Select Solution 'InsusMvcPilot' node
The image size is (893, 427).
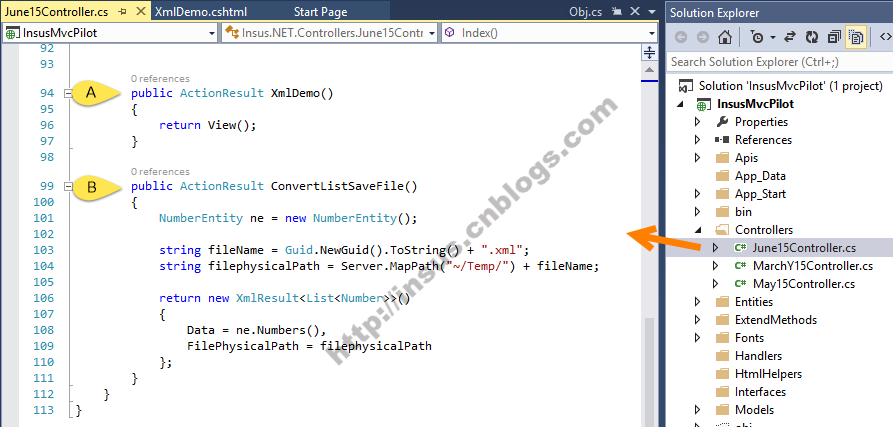(x=790, y=86)
